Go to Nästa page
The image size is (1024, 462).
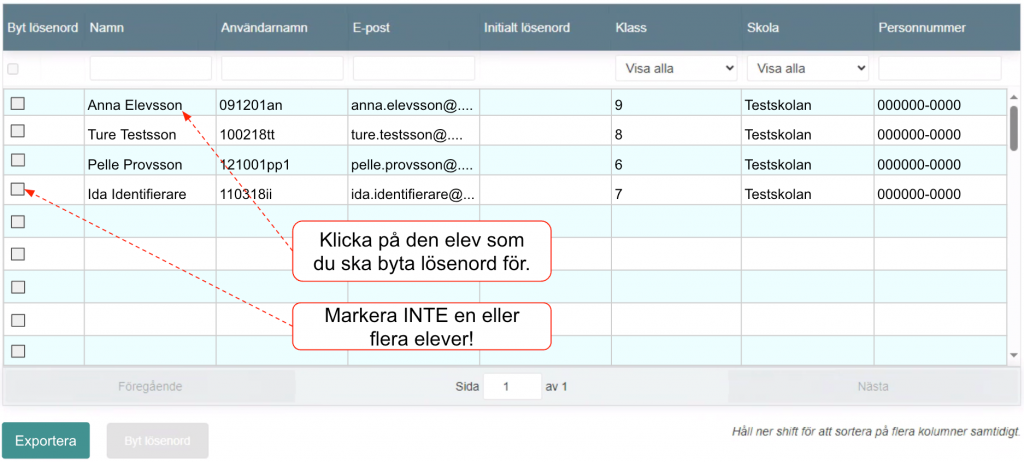point(873,386)
